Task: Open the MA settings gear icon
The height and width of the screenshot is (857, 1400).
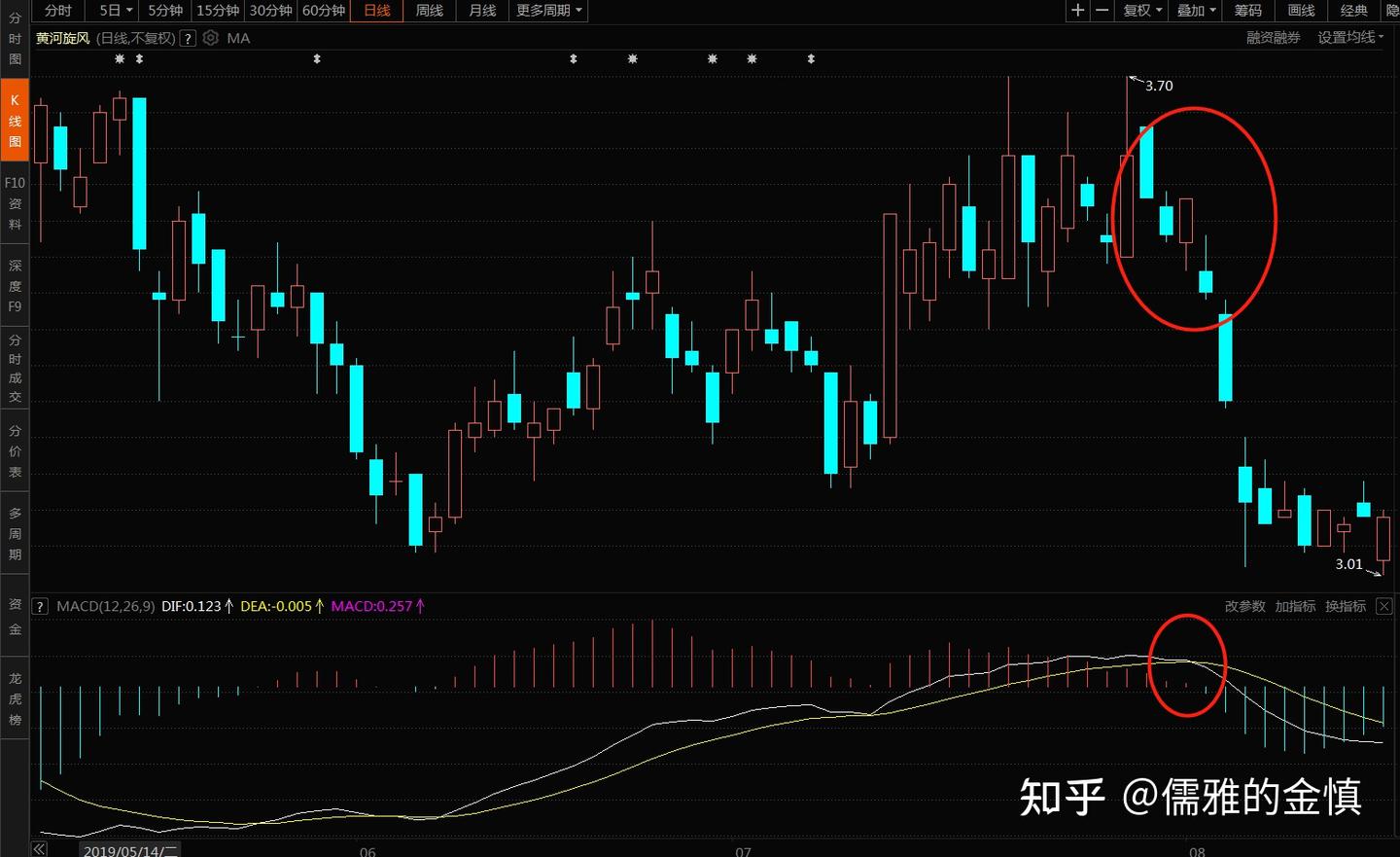Action: [211, 38]
